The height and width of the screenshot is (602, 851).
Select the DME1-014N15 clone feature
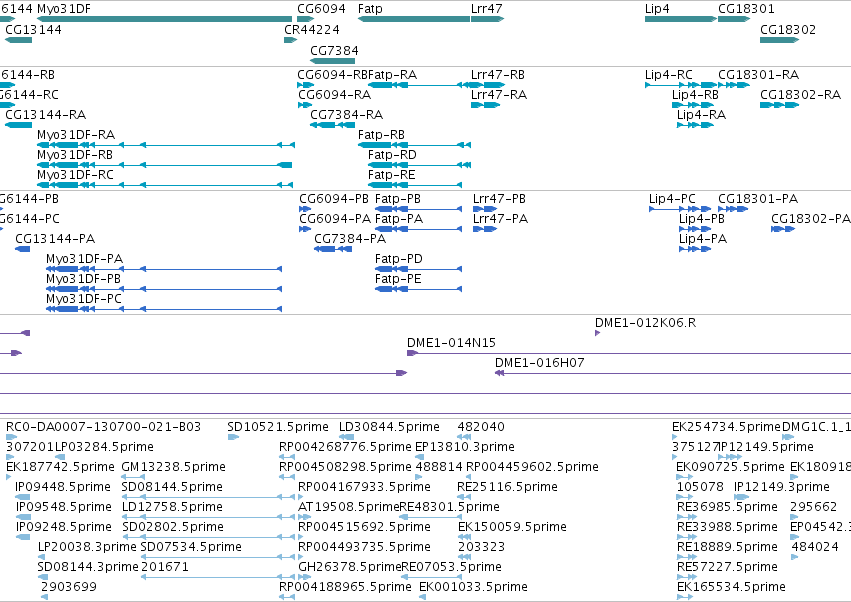[x=629, y=353]
